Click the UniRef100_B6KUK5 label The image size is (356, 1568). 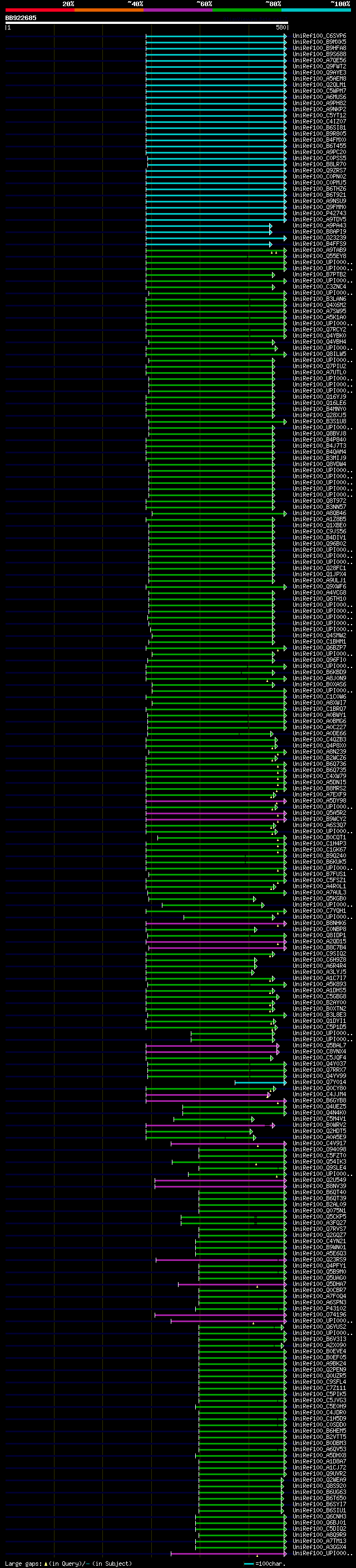[319, 862]
